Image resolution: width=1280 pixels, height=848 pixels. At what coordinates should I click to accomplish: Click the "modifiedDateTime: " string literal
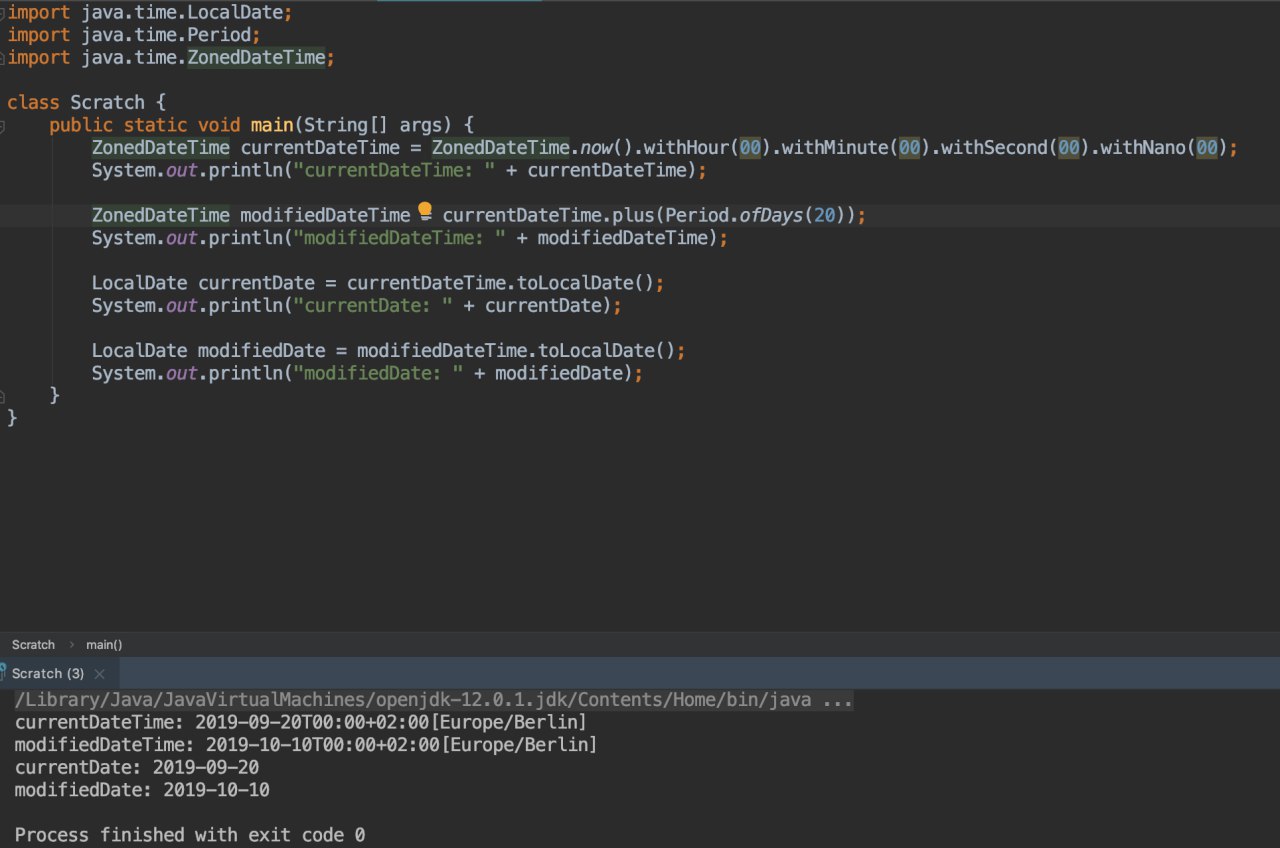click(x=399, y=238)
